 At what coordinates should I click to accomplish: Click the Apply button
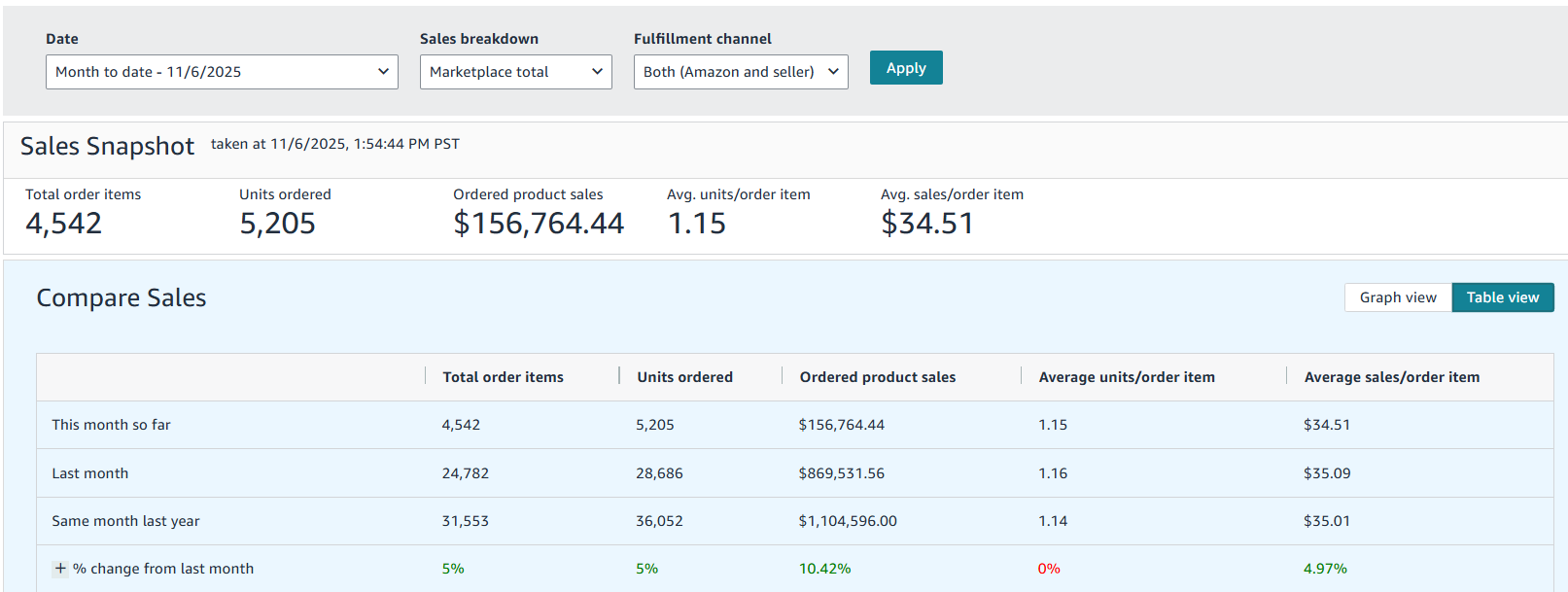(x=905, y=68)
